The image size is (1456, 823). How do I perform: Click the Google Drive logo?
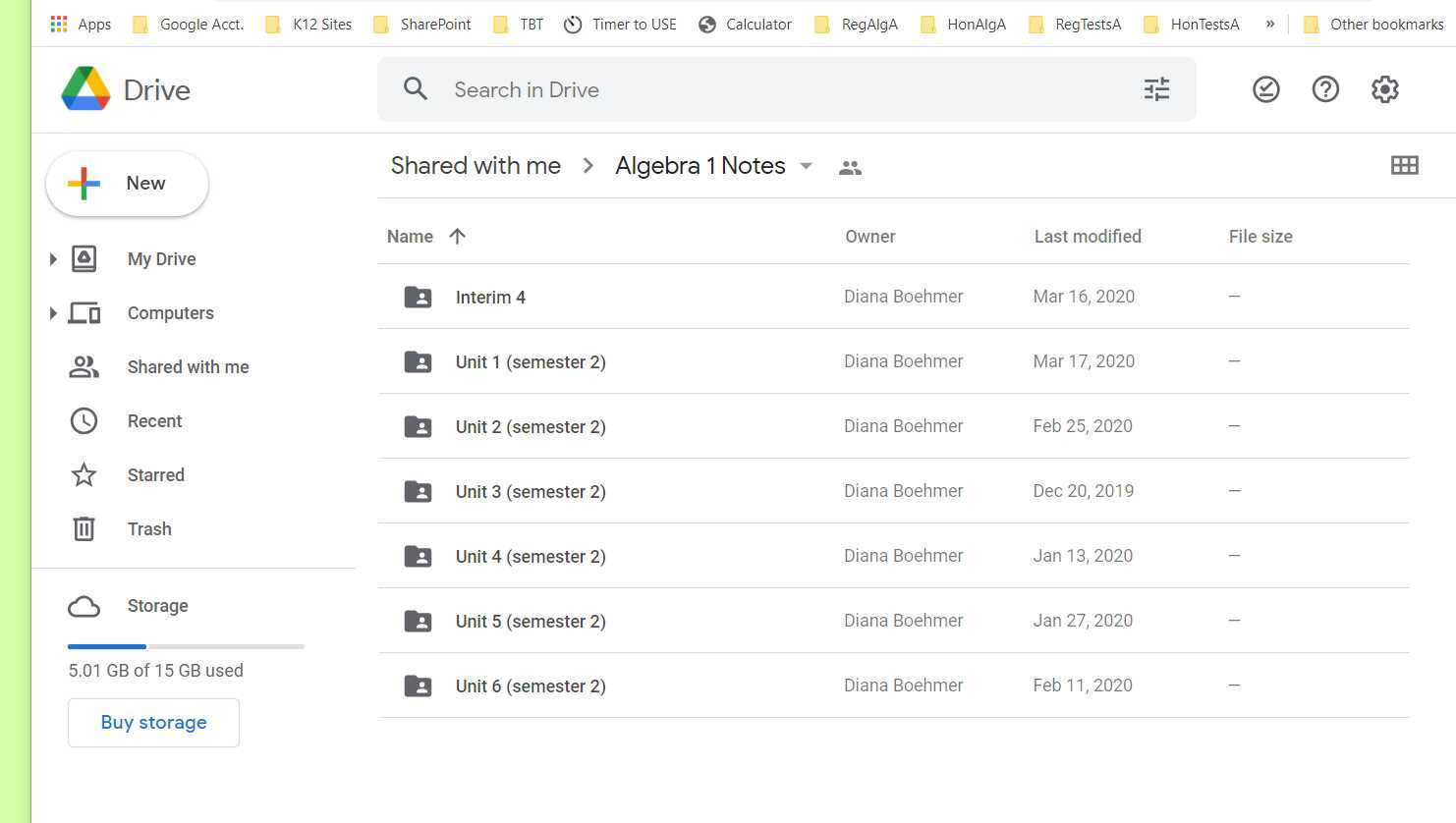click(85, 89)
